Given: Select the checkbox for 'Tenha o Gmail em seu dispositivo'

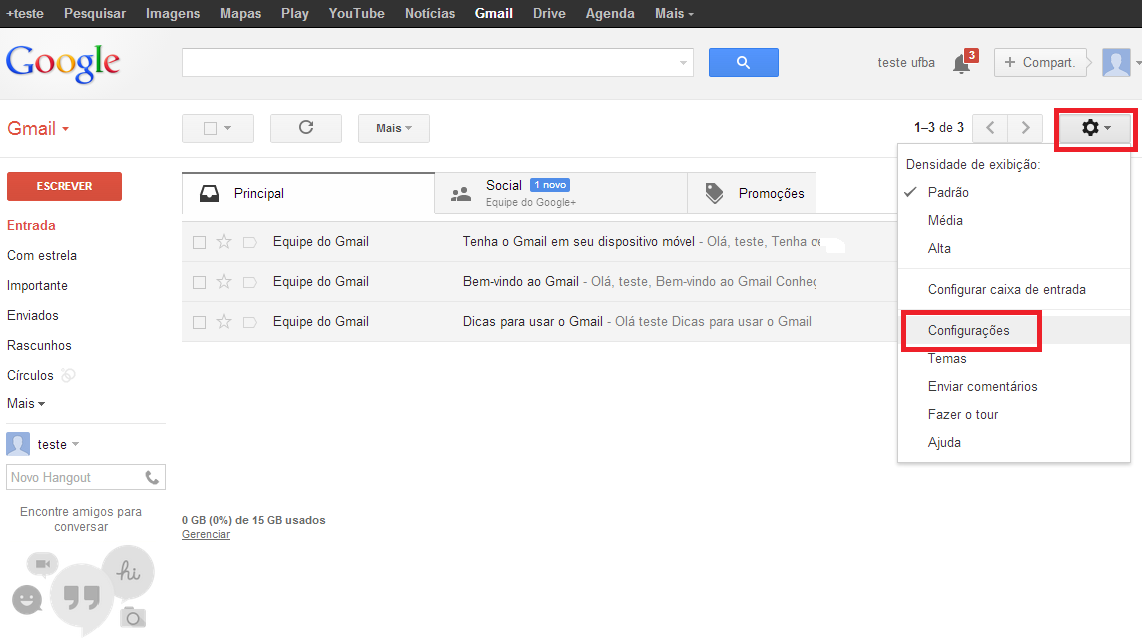Looking at the screenshot, I should pyautogui.click(x=200, y=243).
